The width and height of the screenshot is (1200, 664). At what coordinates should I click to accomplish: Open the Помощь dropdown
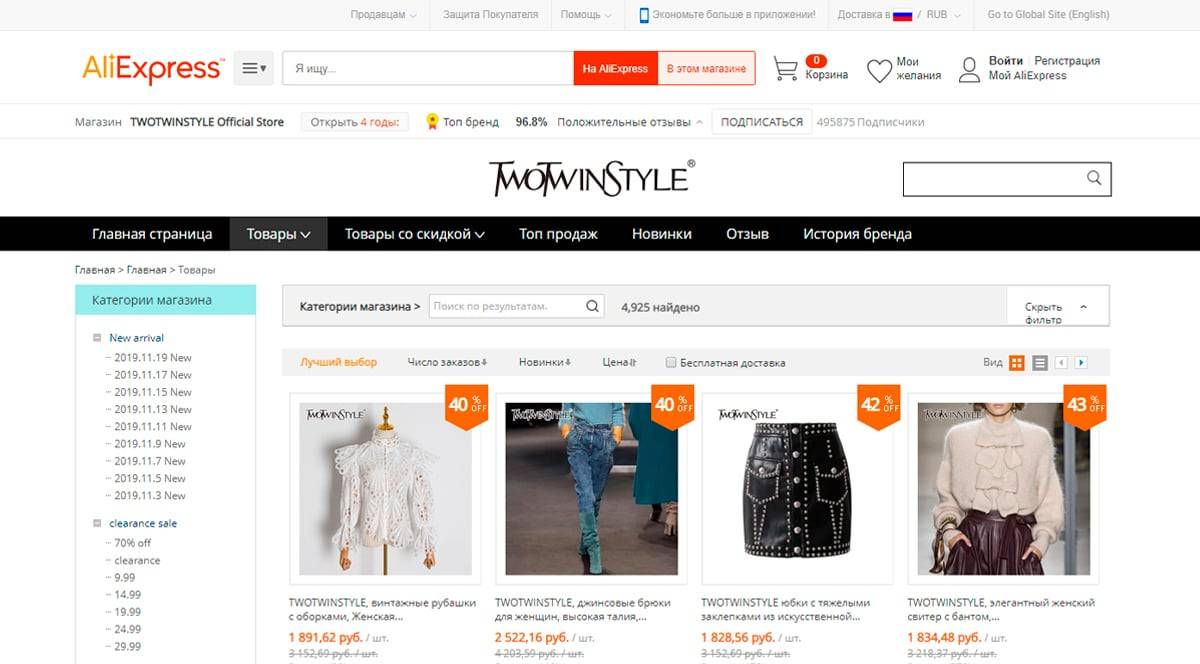[587, 15]
